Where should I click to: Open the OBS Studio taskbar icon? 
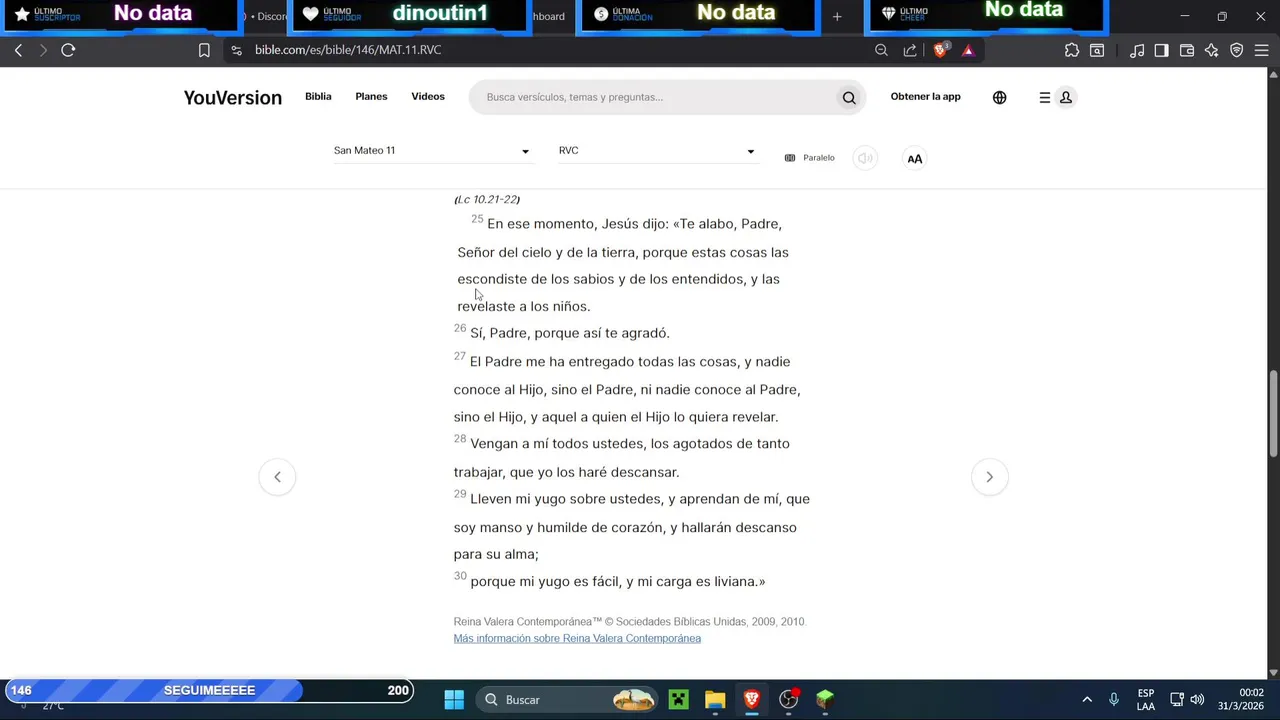(x=789, y=699)
